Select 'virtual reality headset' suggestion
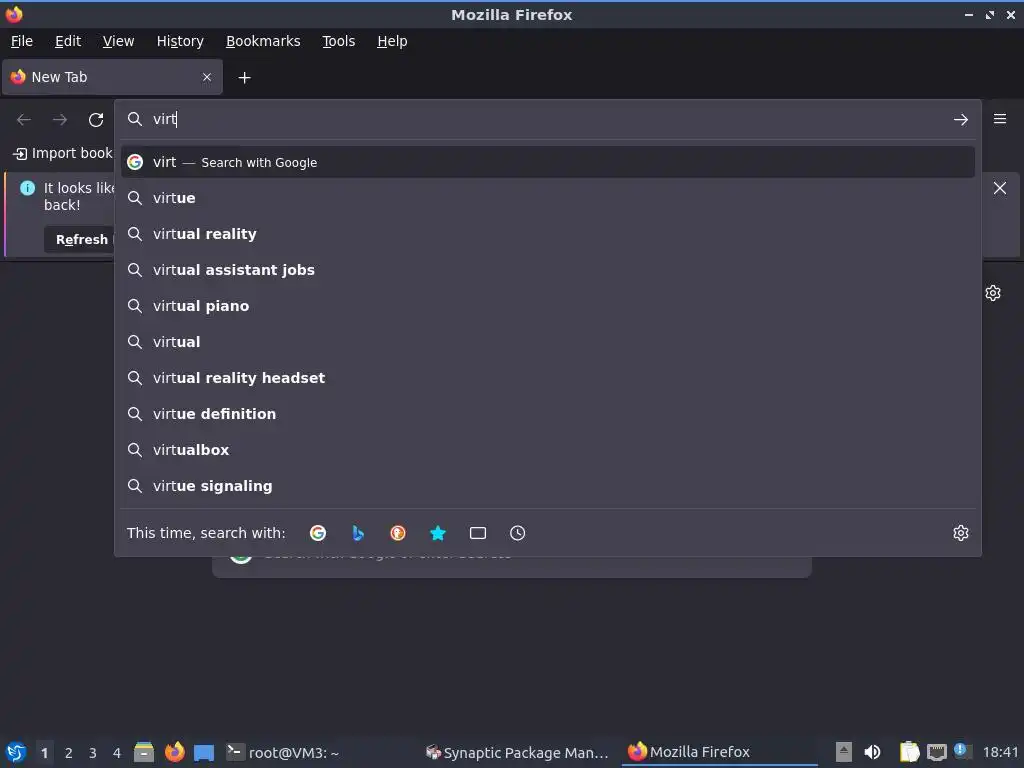This screenshot has height=768, width=1024. pyautogui.click(x=547, y=377)
